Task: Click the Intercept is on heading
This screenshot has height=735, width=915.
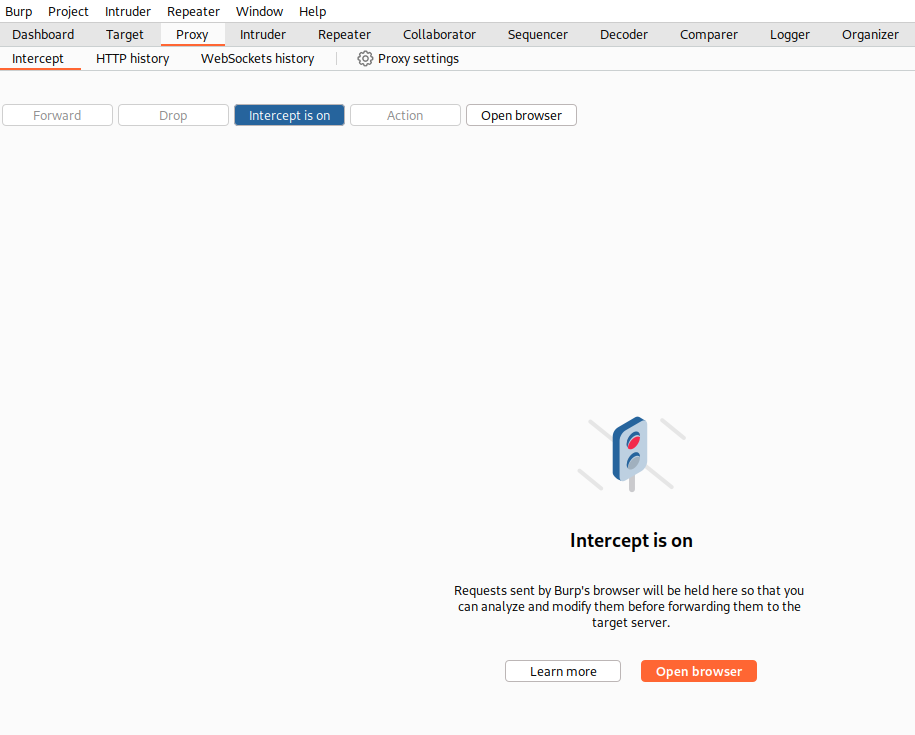Action: coord(631,541)
